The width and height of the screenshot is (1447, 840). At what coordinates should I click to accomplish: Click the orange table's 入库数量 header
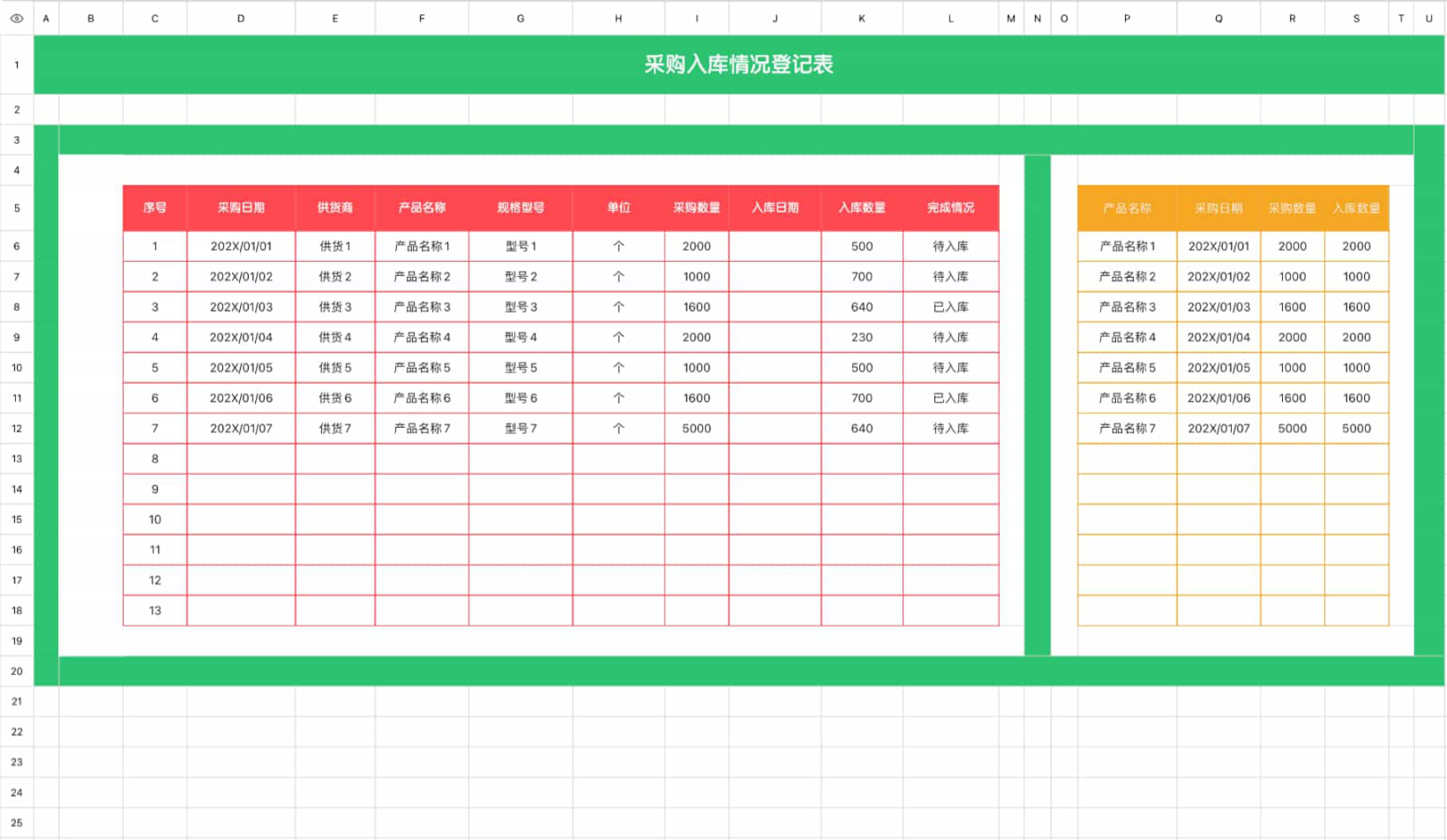[1356, 208]
